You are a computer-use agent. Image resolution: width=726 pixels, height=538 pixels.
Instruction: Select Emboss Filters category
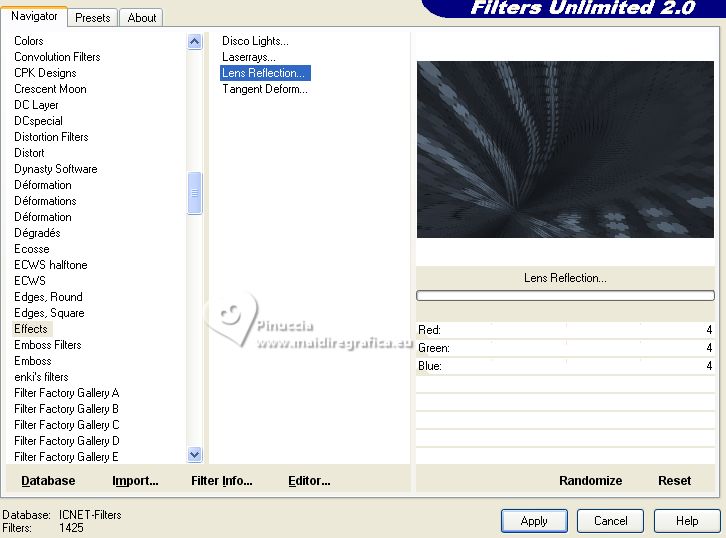[x=48, y=344]
